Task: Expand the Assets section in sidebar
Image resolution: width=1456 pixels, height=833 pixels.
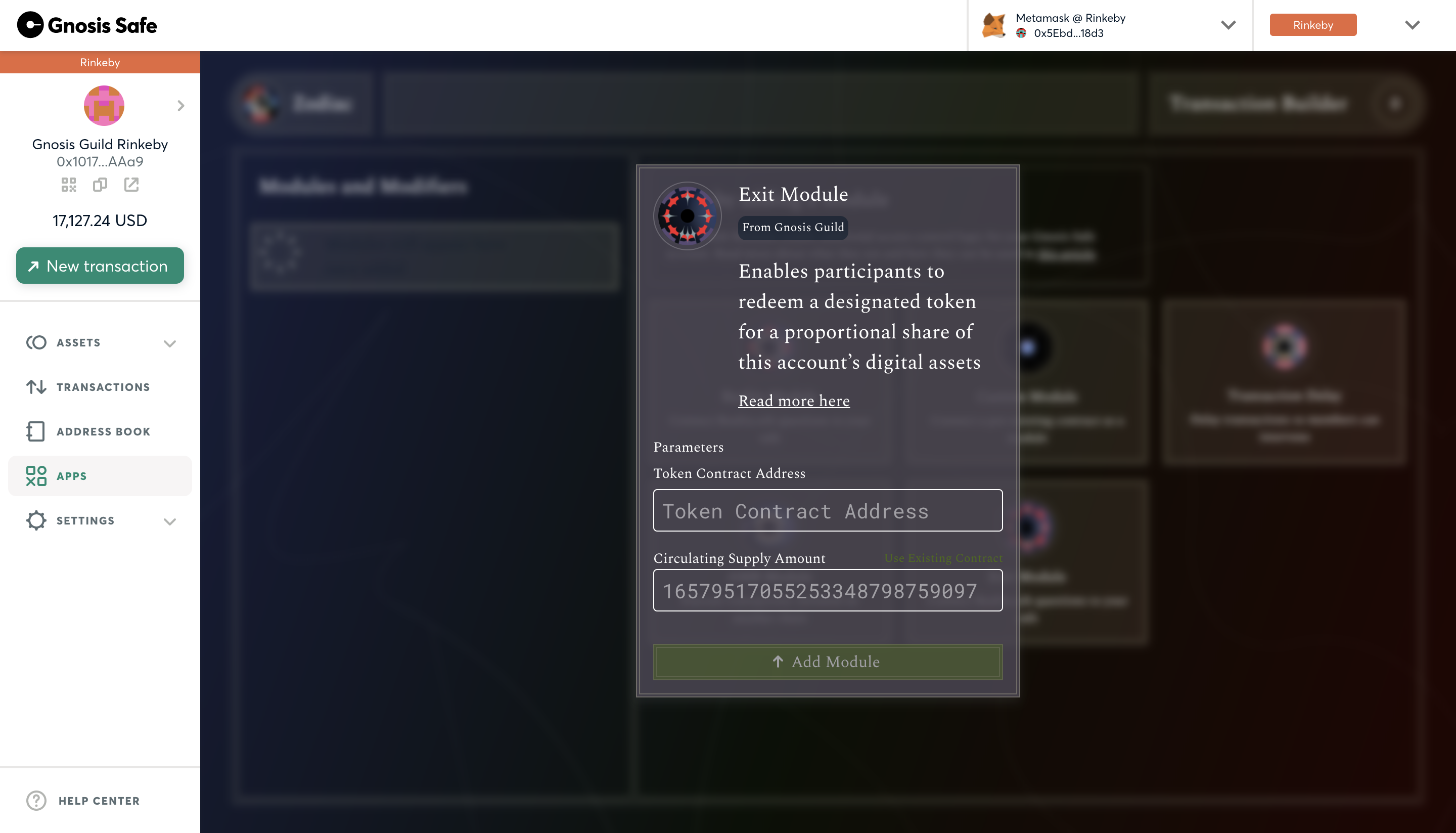Action: click(169, 343)
